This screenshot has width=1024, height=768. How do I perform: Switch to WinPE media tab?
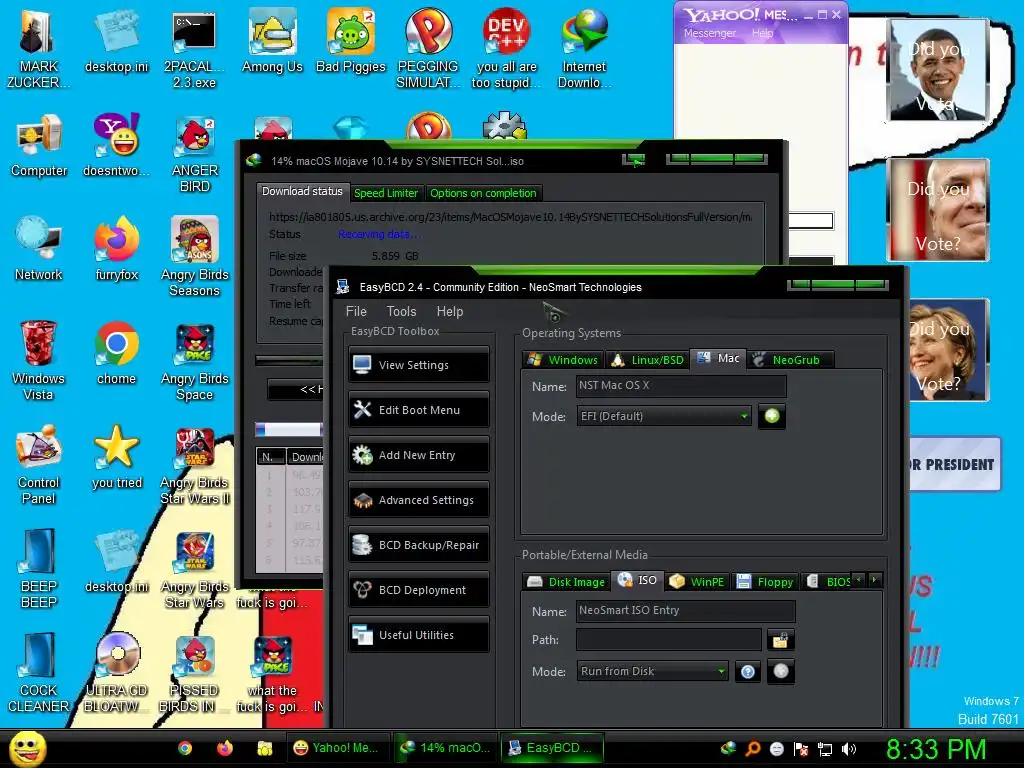coord(697,582)
